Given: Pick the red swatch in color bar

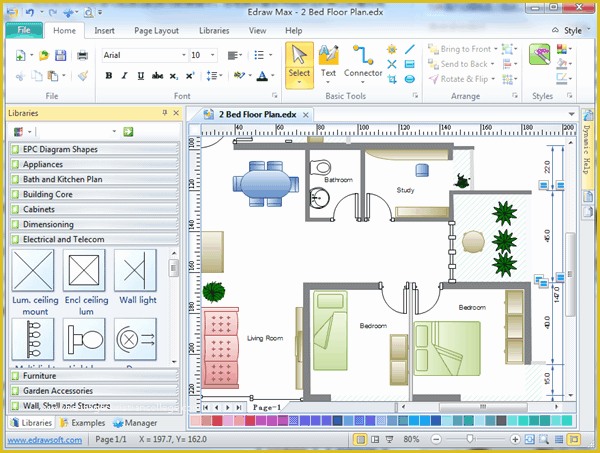Looking at the screenshot, I should [x=217, y=421].
